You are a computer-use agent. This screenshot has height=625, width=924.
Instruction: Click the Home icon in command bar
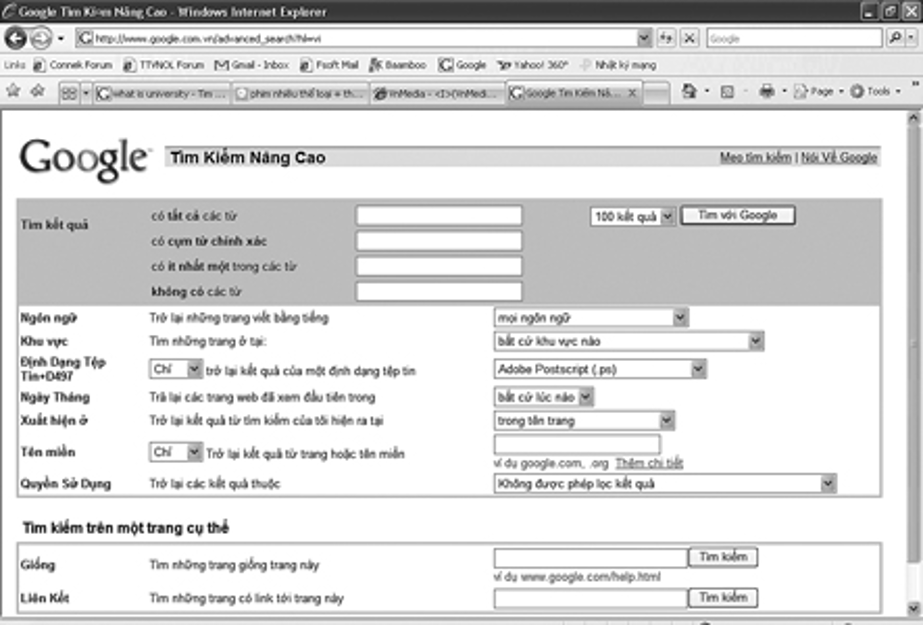(x=689, y=91)
